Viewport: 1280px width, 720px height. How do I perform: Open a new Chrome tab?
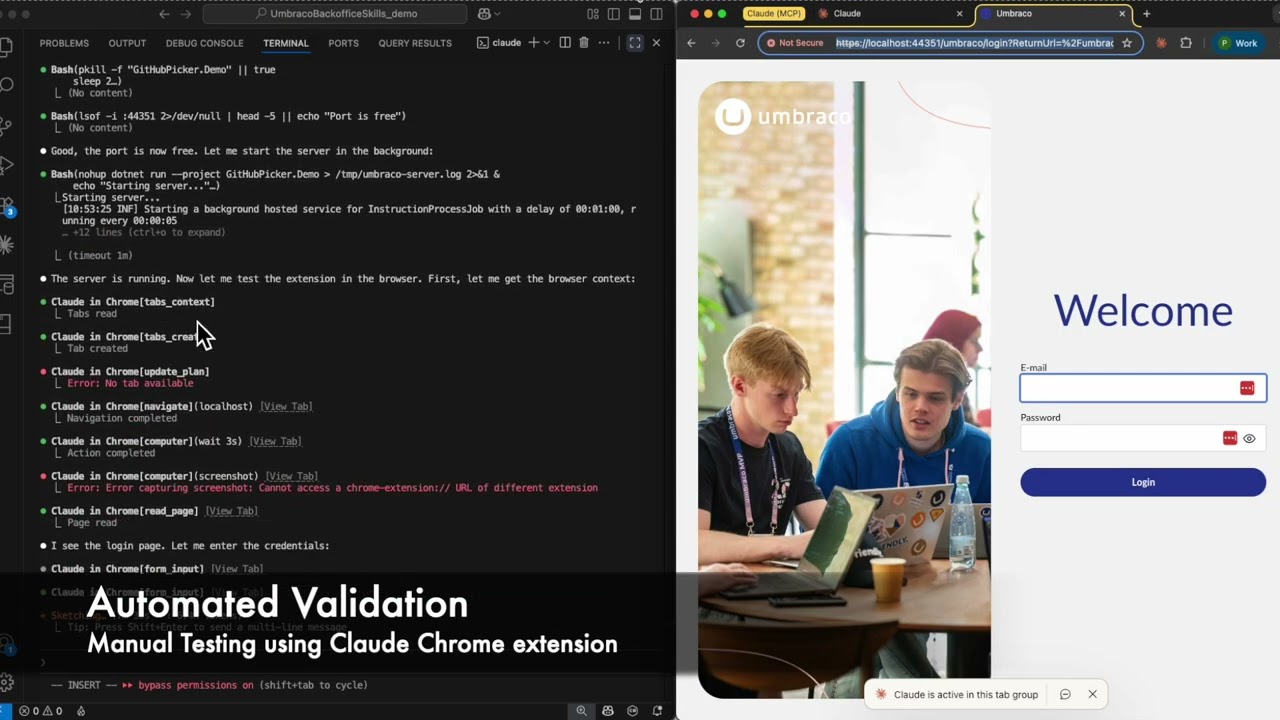coord(1146,14)
